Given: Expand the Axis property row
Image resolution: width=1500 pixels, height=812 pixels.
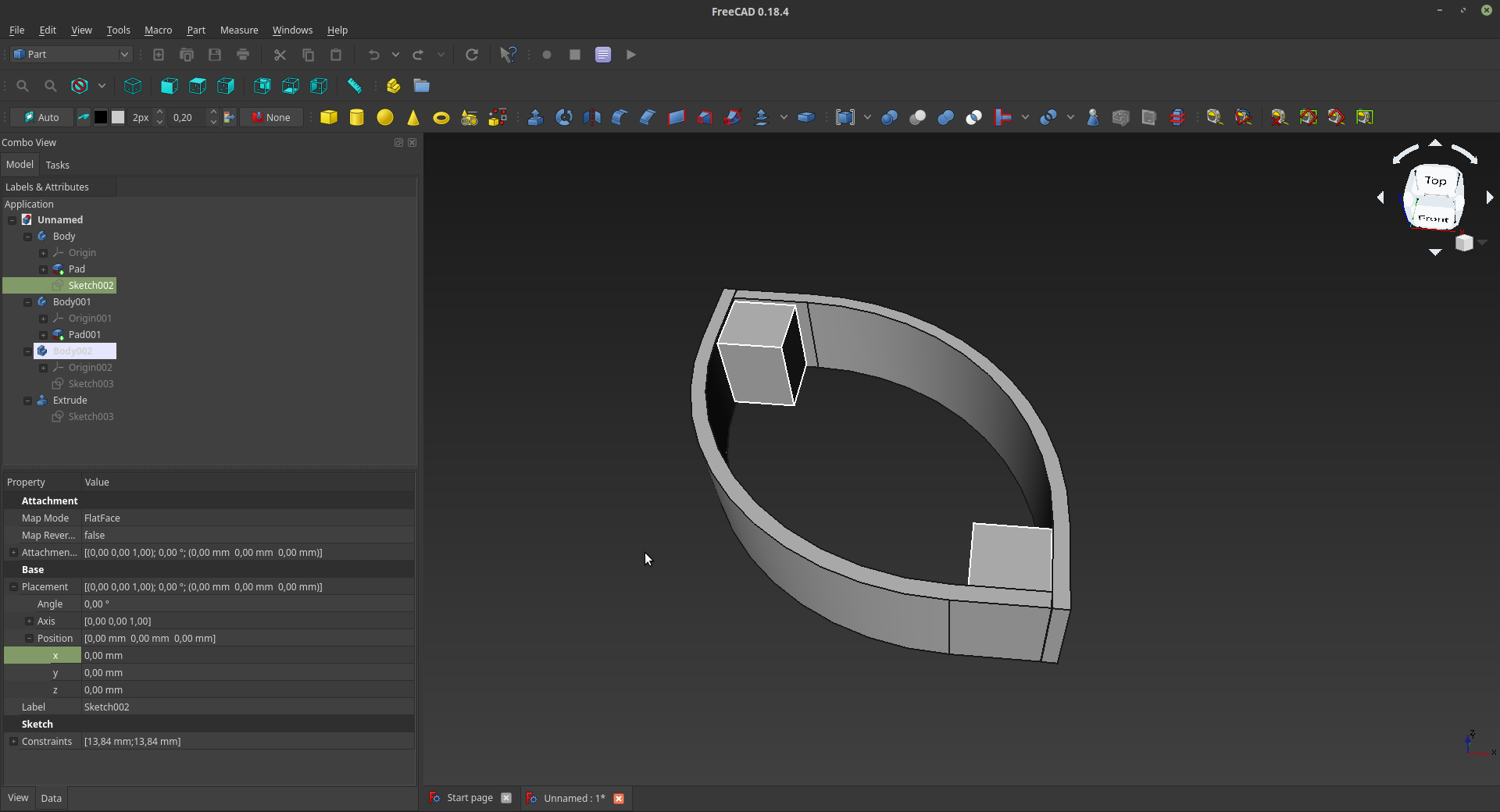Looking at the screenshot, I should point(29,621).
